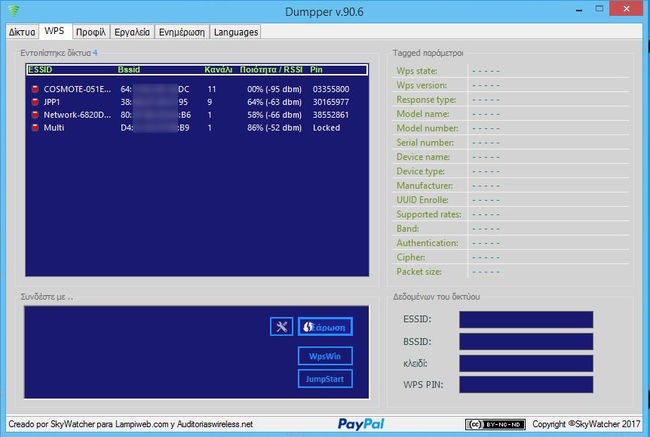Viewport: 650px width, 437px height.
Task: Click the green Dumpper wifi icon in title bar
Action: pyautogui.click(x=13, y=10)
